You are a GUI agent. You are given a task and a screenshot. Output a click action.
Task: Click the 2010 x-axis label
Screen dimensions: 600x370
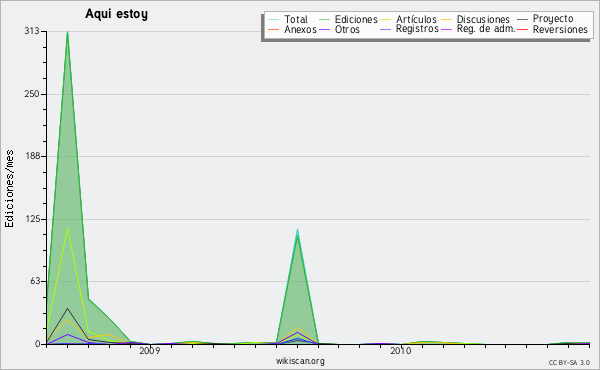coord(401,351)
